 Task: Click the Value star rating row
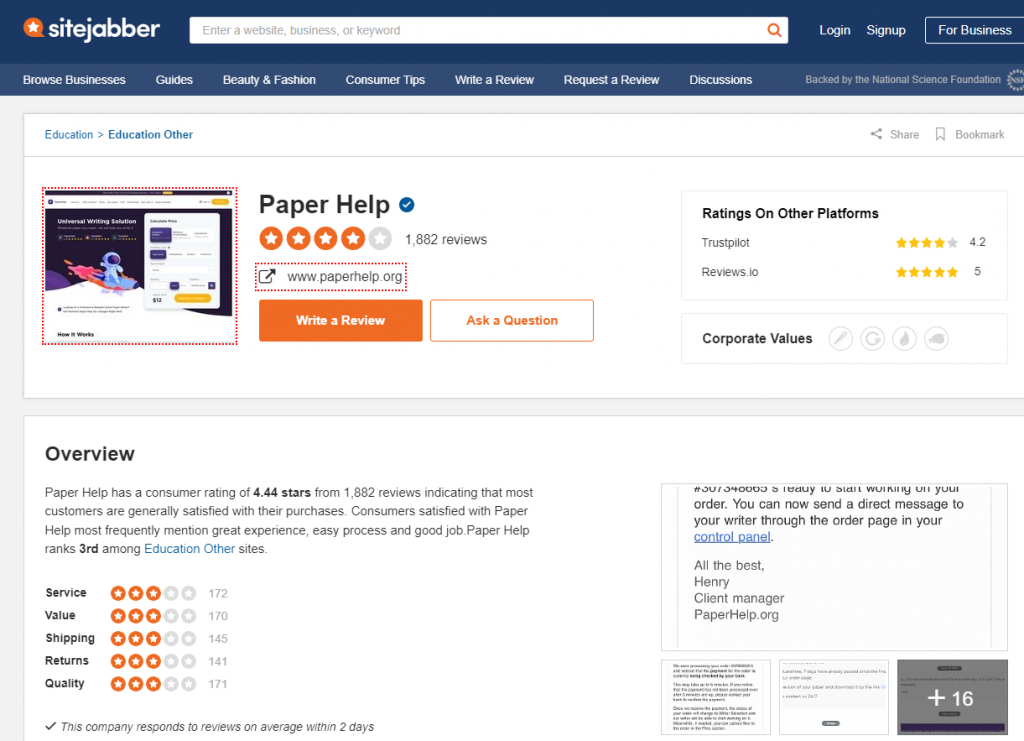pos(153,616)
